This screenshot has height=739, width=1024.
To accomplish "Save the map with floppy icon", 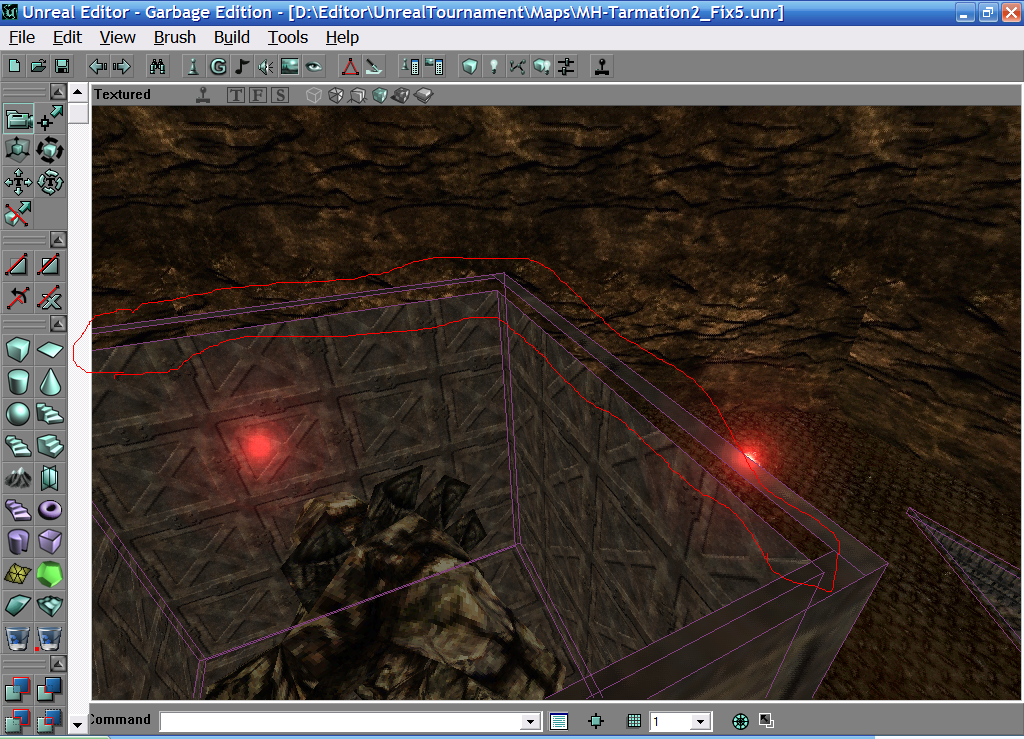I will (x=62, y=67).
